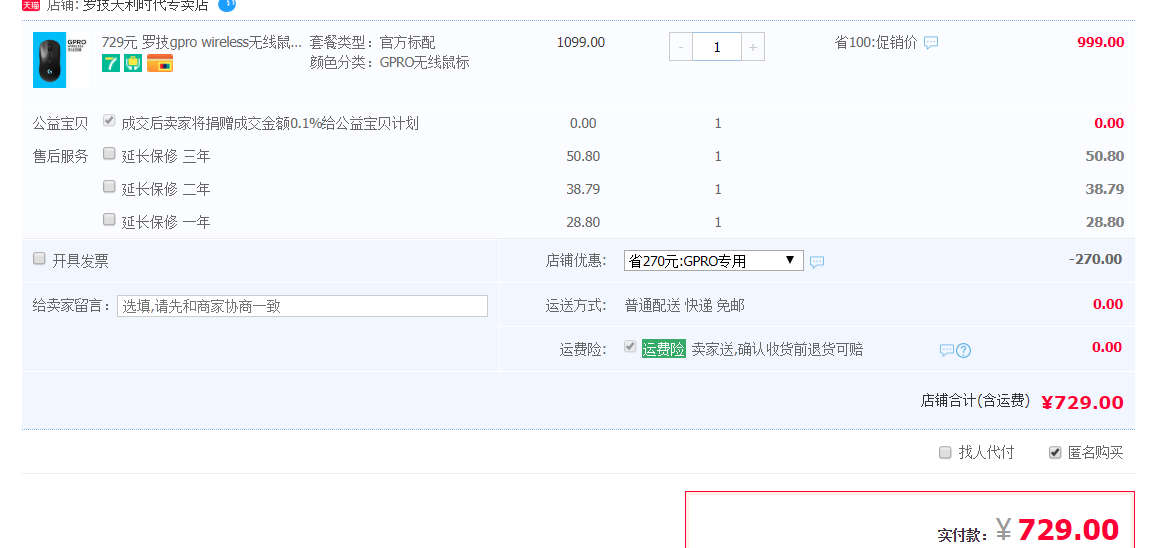Click the 实付款 amount 729.00

1068,530
